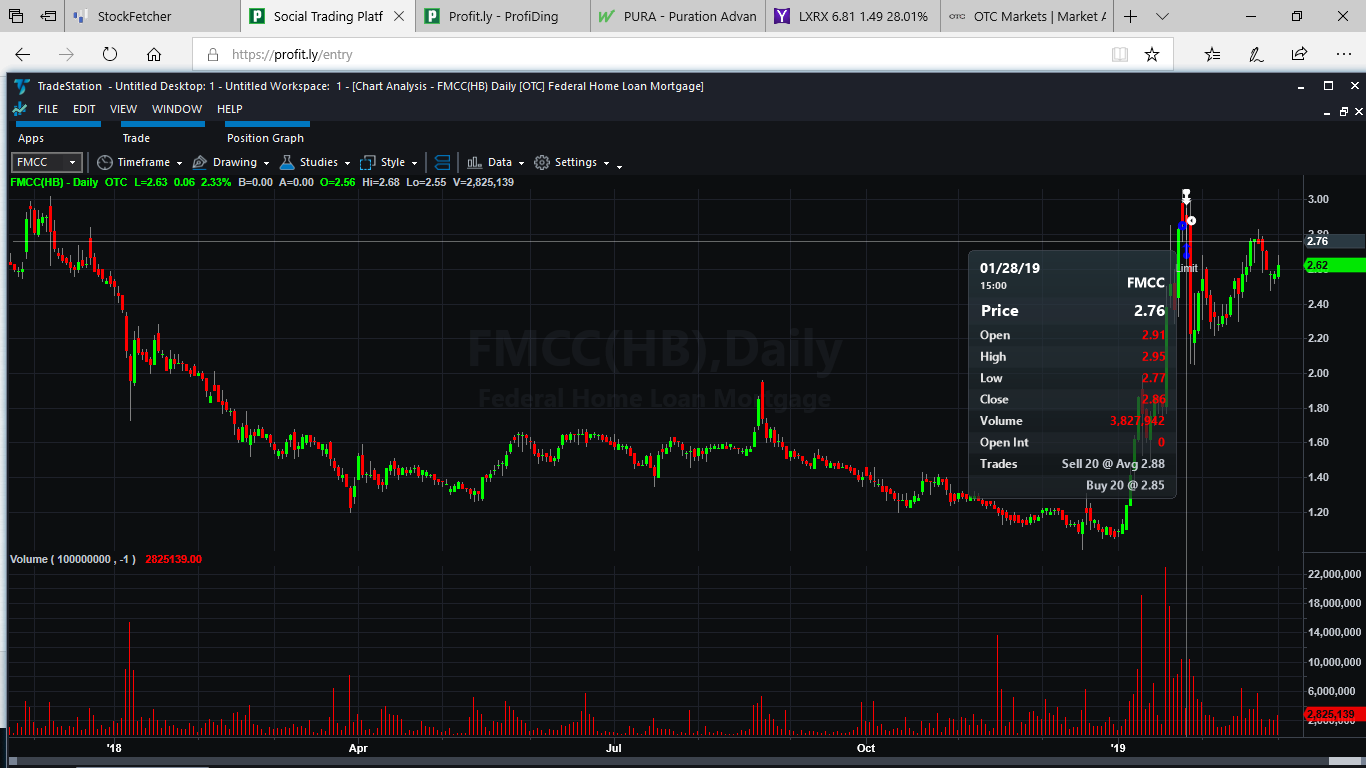Go back with the browser Back arrow
The image size is (1366, 768).
tap(23, 55)
